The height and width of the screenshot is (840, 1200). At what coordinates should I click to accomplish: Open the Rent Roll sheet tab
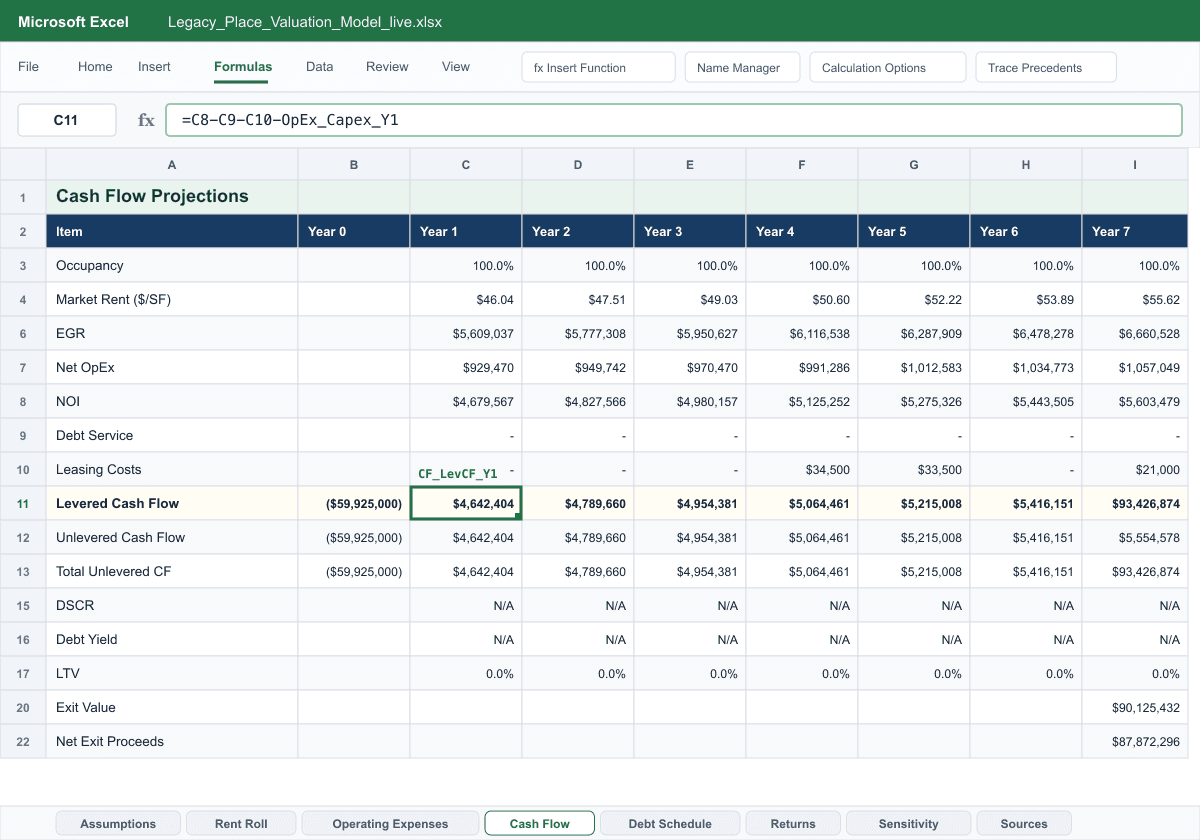241,823
